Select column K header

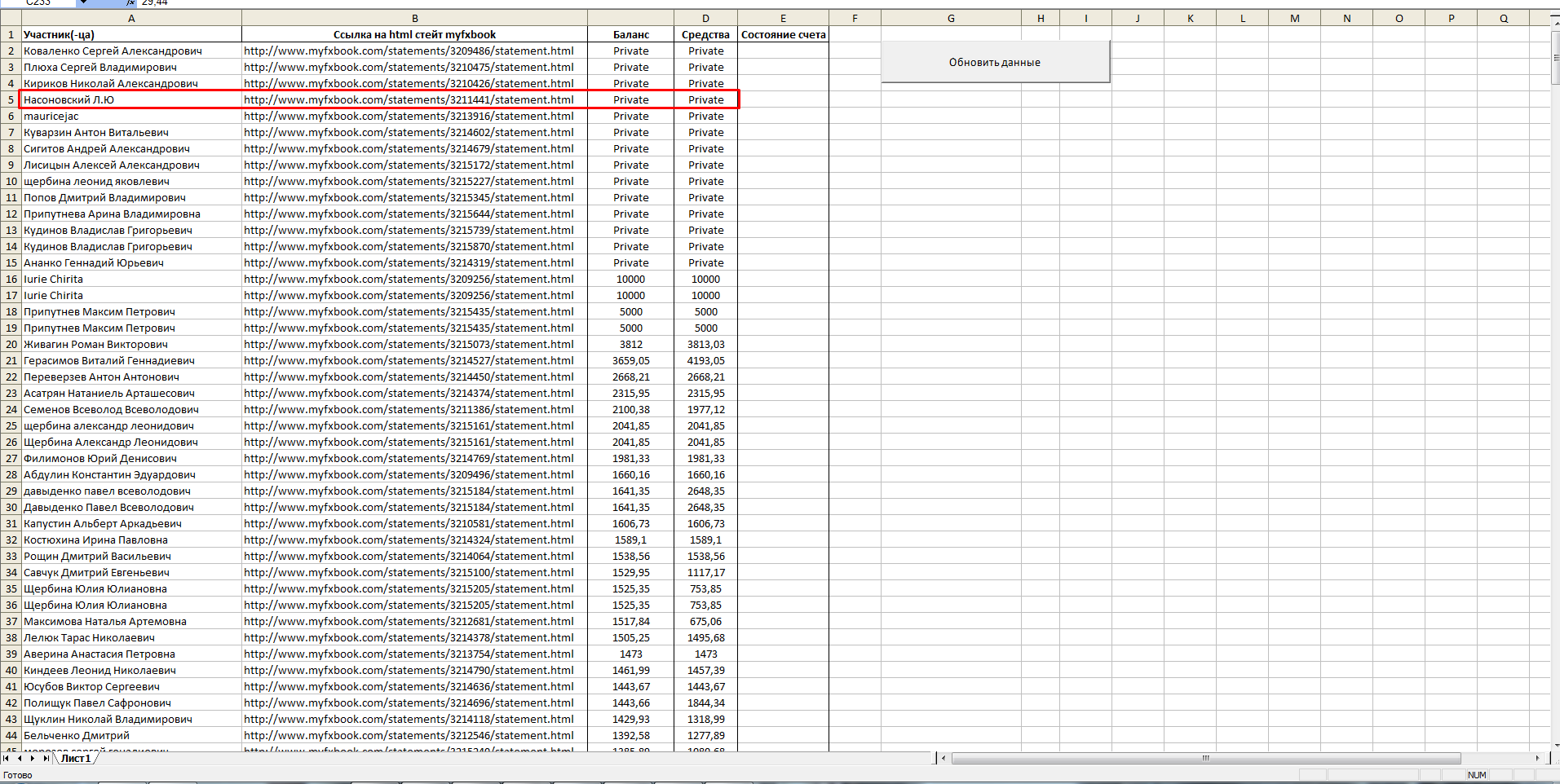(1190, 18)
